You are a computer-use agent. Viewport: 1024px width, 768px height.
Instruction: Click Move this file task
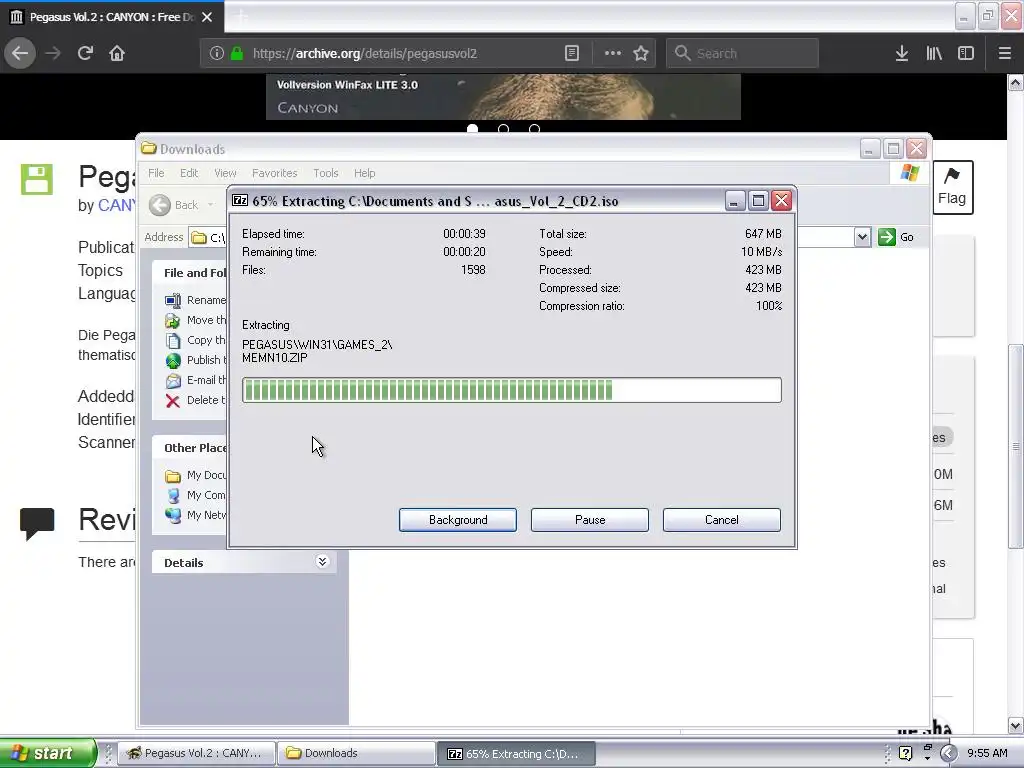(195, 320)
